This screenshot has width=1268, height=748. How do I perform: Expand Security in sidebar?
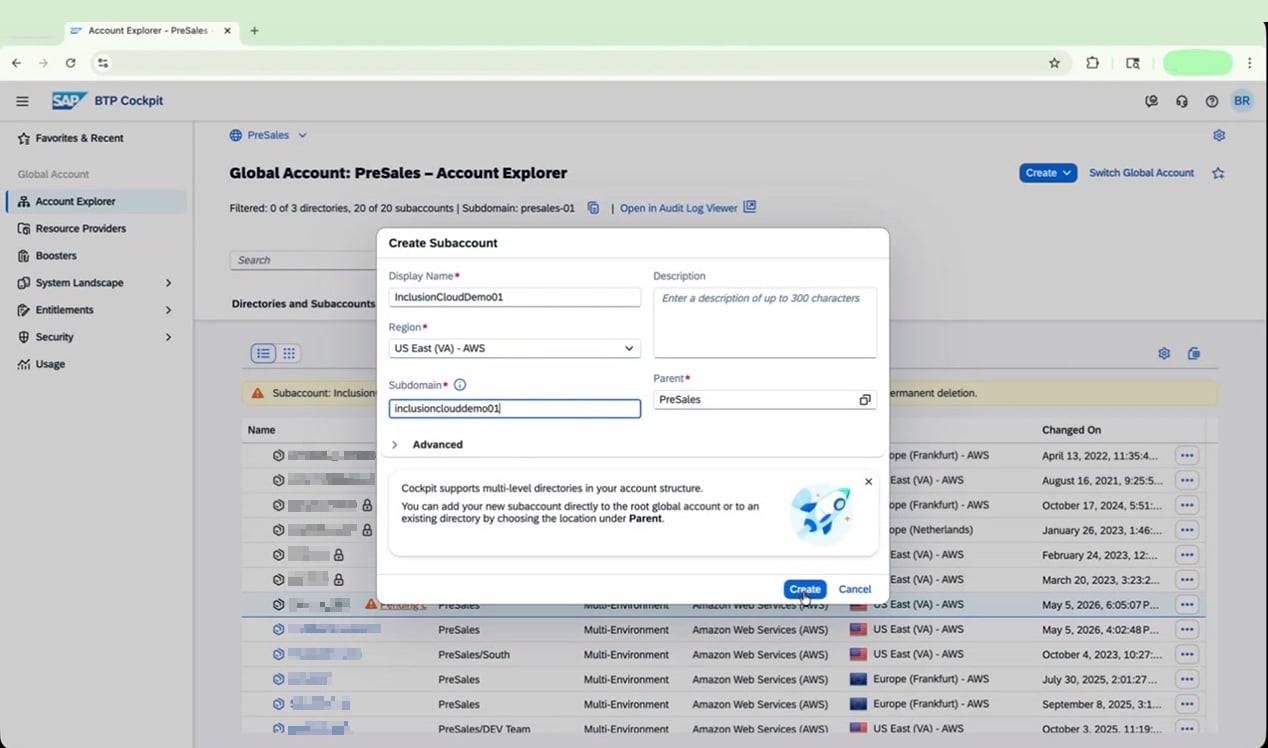pyautogui.click(x=168, y=337)
